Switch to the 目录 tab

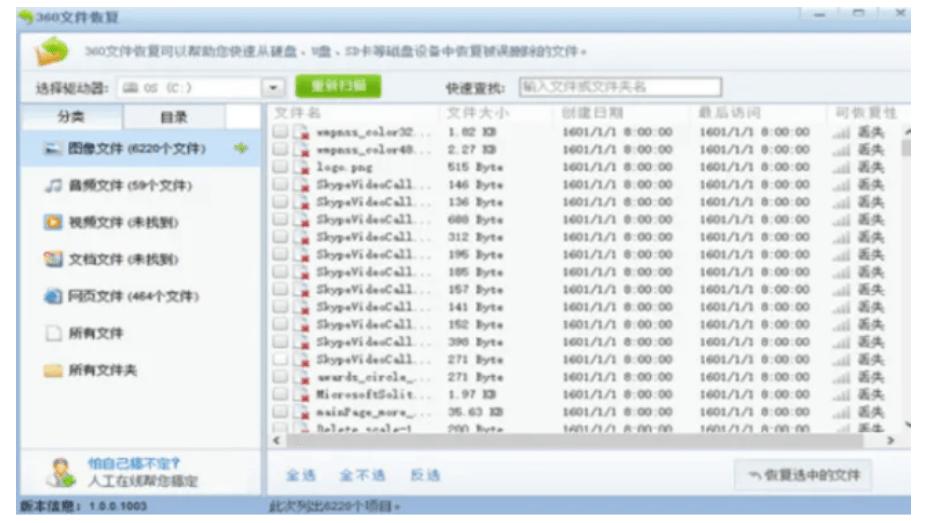(174, 117)
